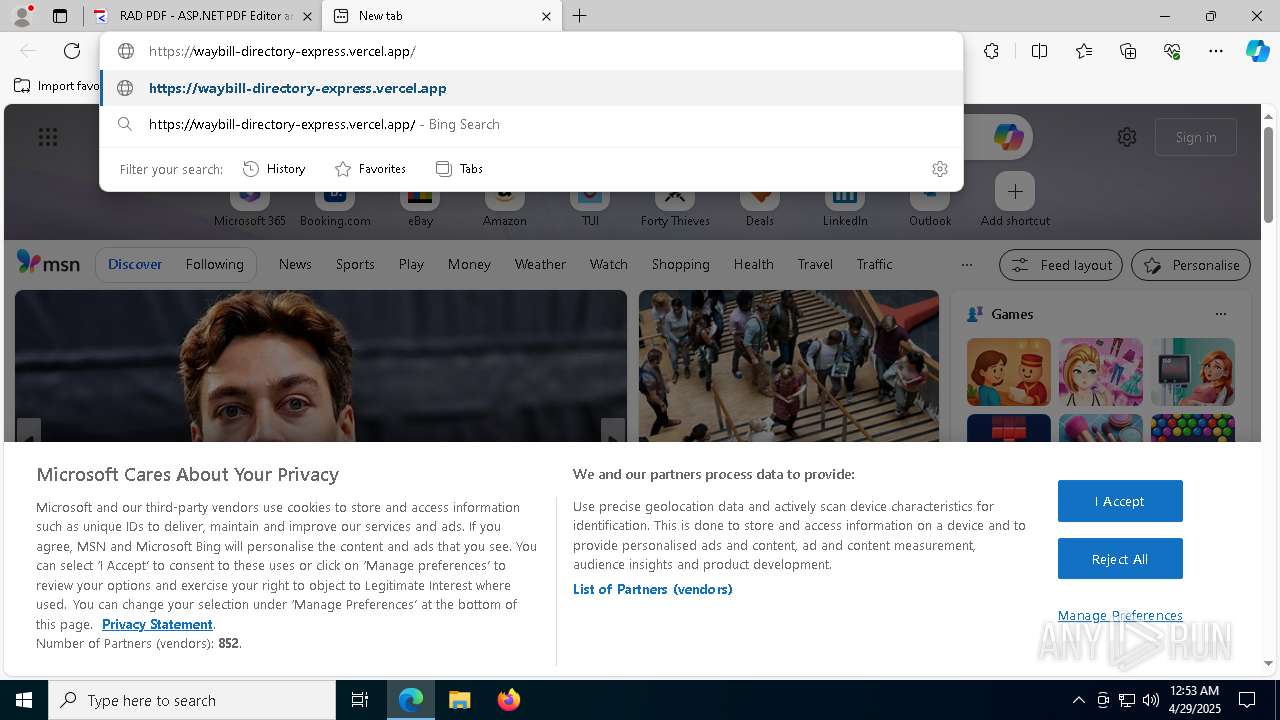Image resolution: width=1280 pixels, height=720 pixels.
Task: Open the Sports category
Action: click(355, 264)
